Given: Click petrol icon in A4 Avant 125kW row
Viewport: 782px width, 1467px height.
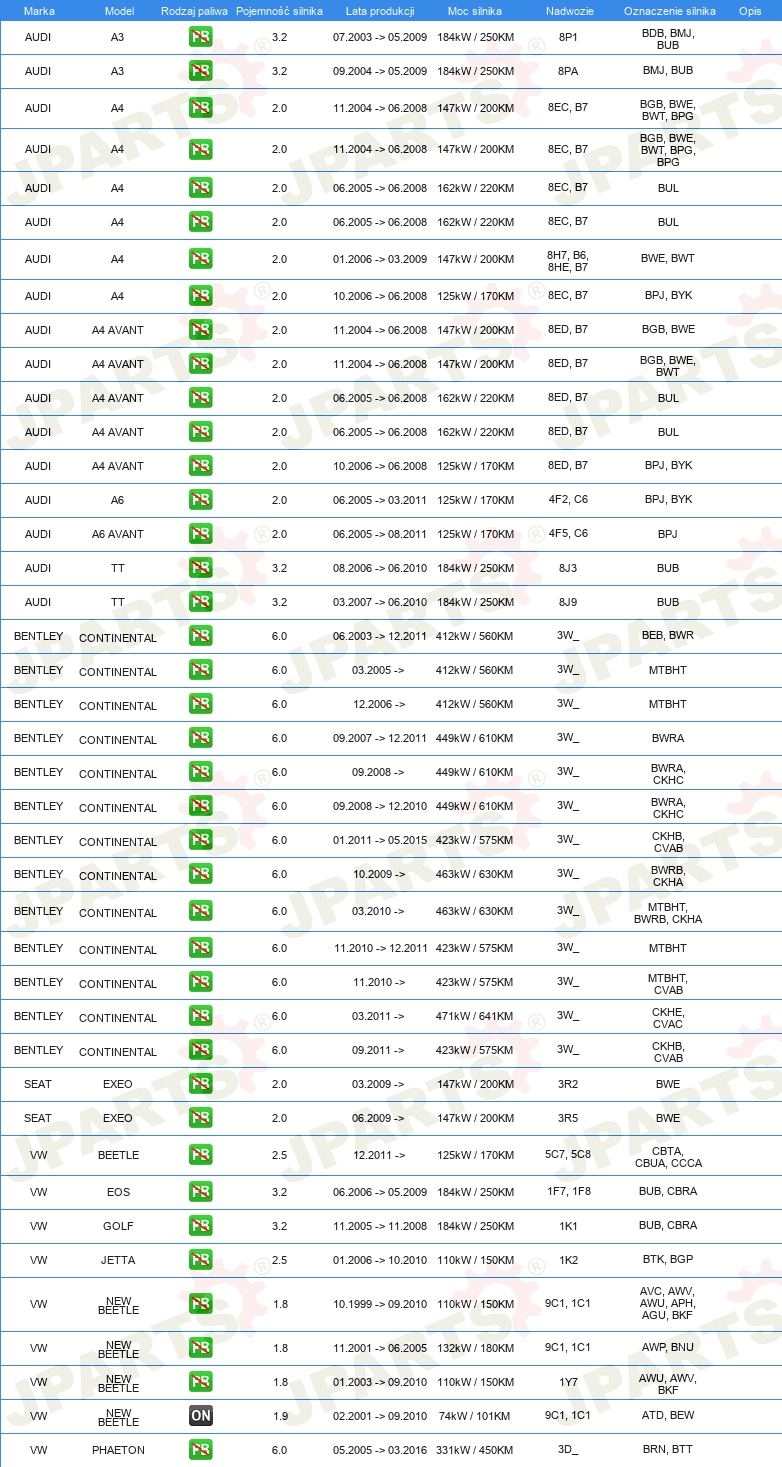Looking at the screenshot, I should click(x=200, y=466).
